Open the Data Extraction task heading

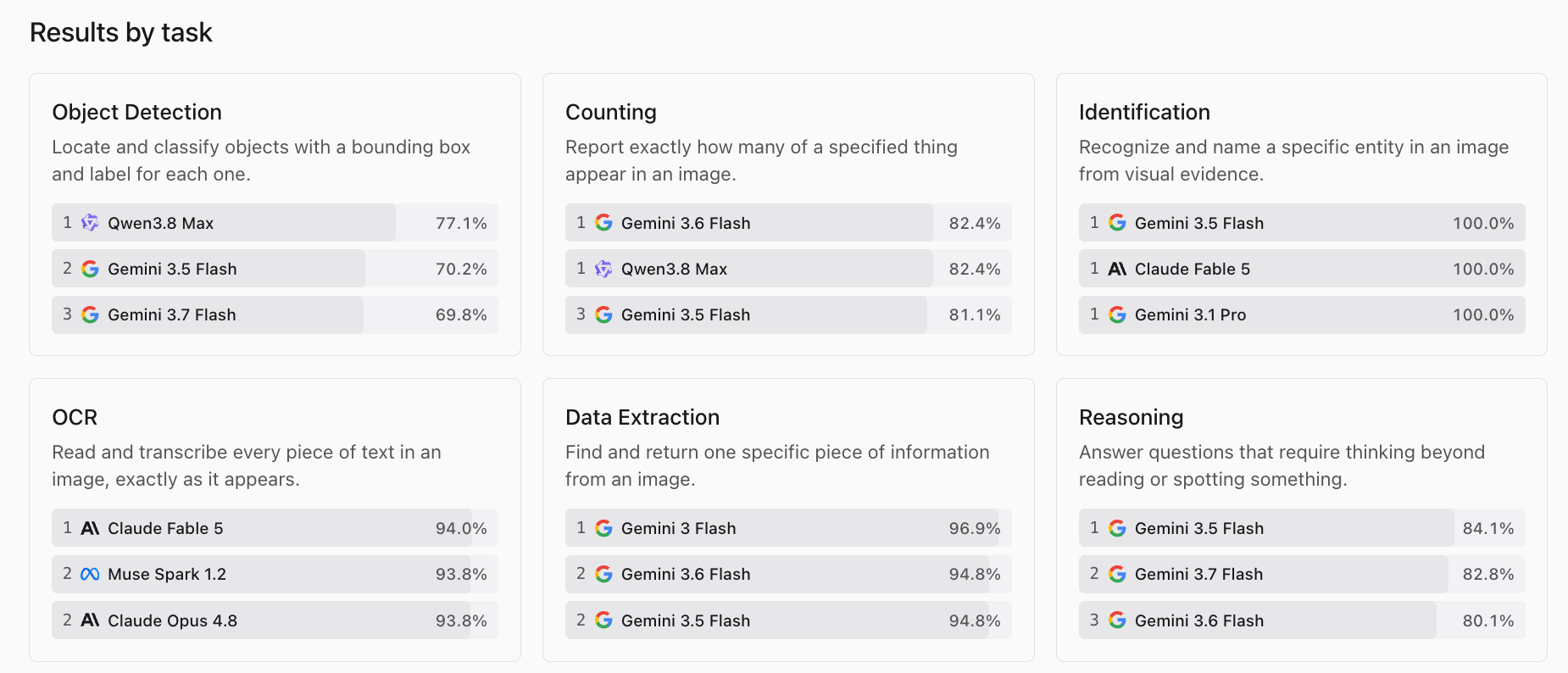(x=642, y=417)
